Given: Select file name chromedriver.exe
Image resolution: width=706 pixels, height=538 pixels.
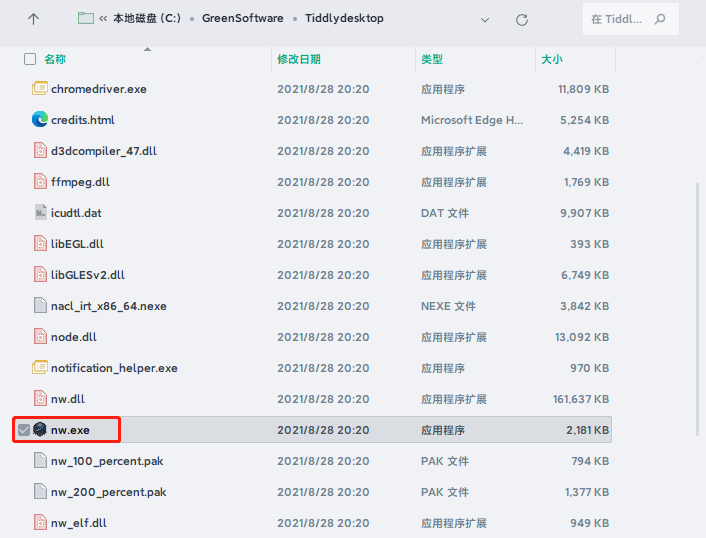Looking at the screenshot, I should tap(99, 89).
